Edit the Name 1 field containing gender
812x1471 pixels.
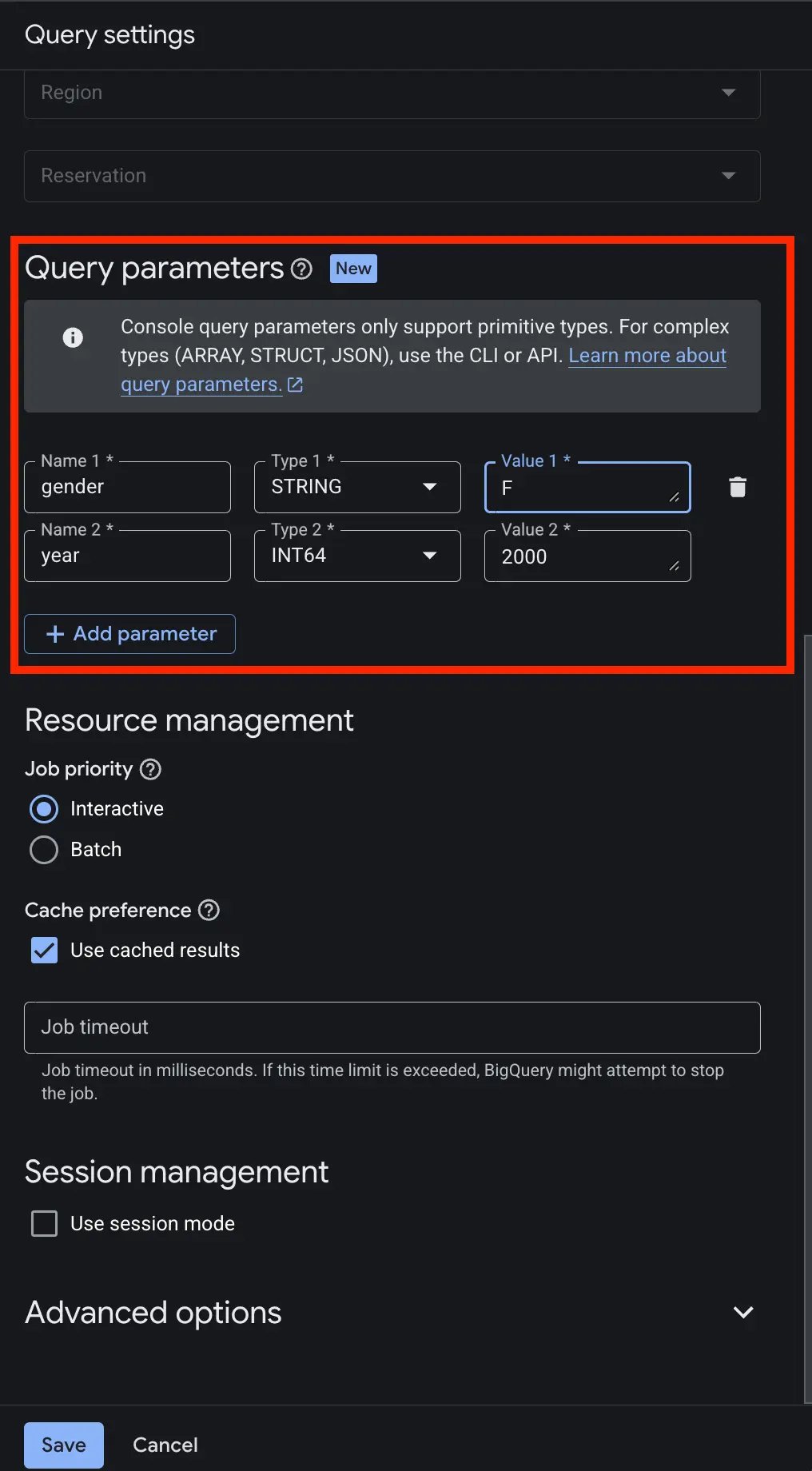(x=127, y=487)
